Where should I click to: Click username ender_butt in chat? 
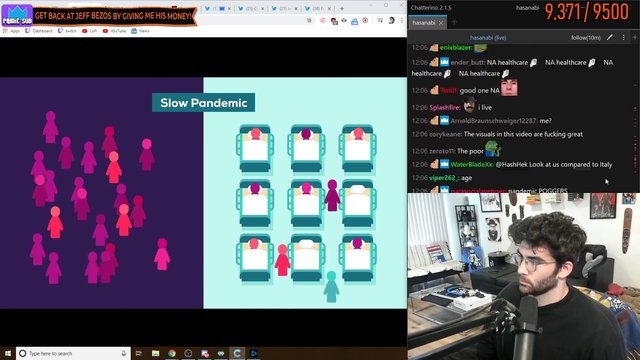point(468,62)
